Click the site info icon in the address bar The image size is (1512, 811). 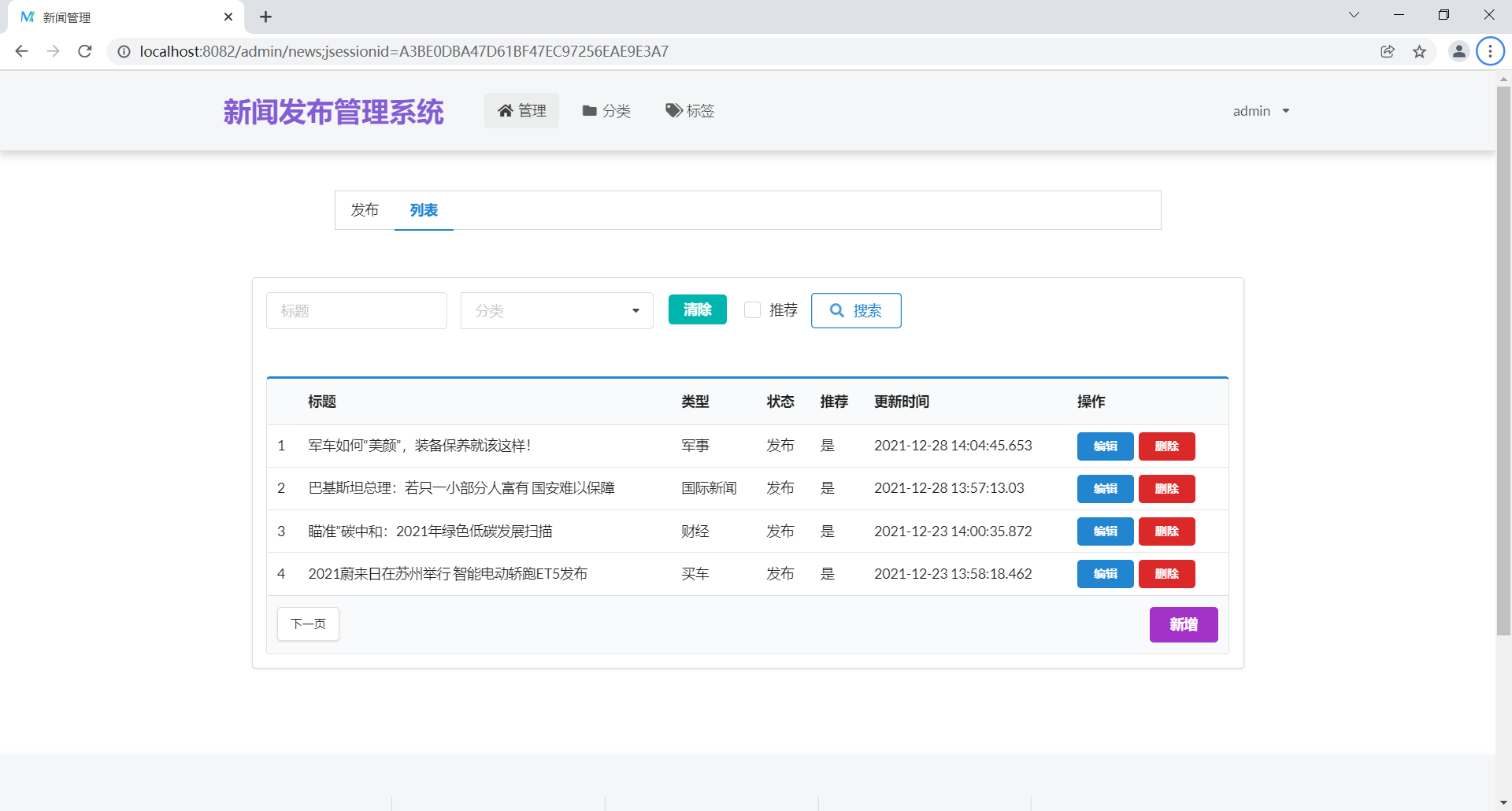tap(124, 51)
